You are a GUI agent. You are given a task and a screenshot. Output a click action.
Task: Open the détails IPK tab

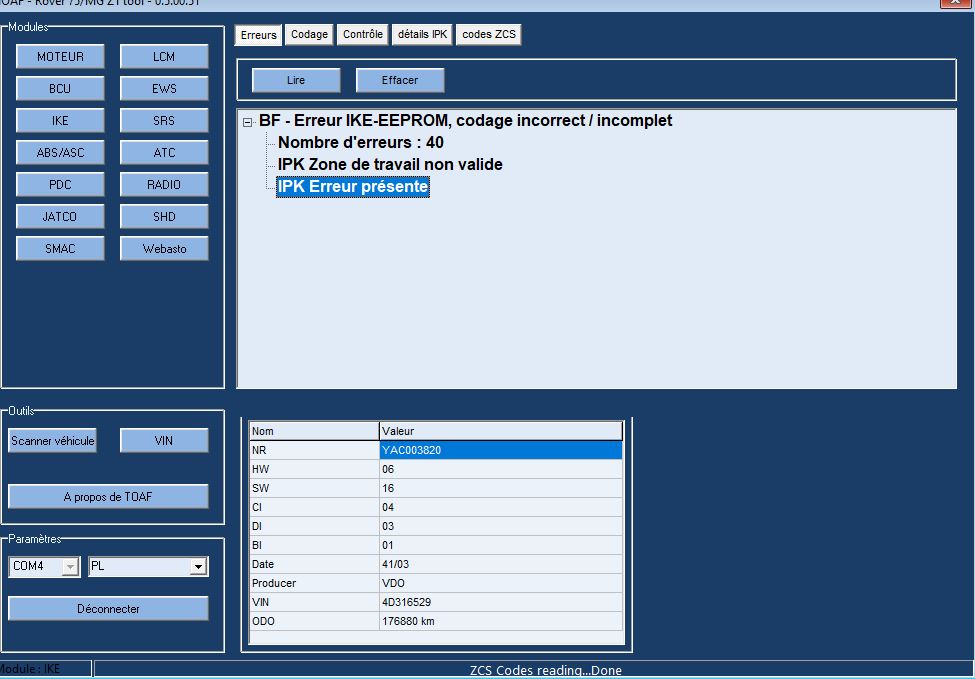click(x=422, y=35)
